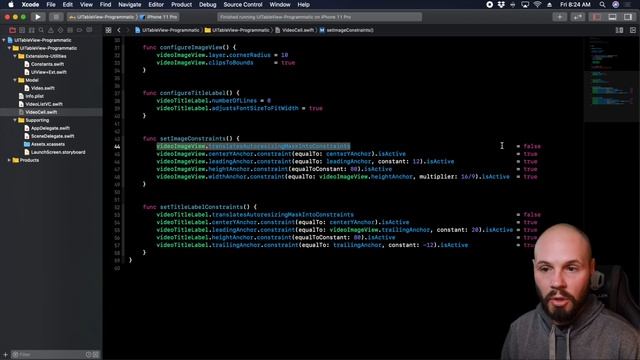This screenshot has width=640, height=360.
Task: Click line number 44 in gutter
Action: click(117, 147)
